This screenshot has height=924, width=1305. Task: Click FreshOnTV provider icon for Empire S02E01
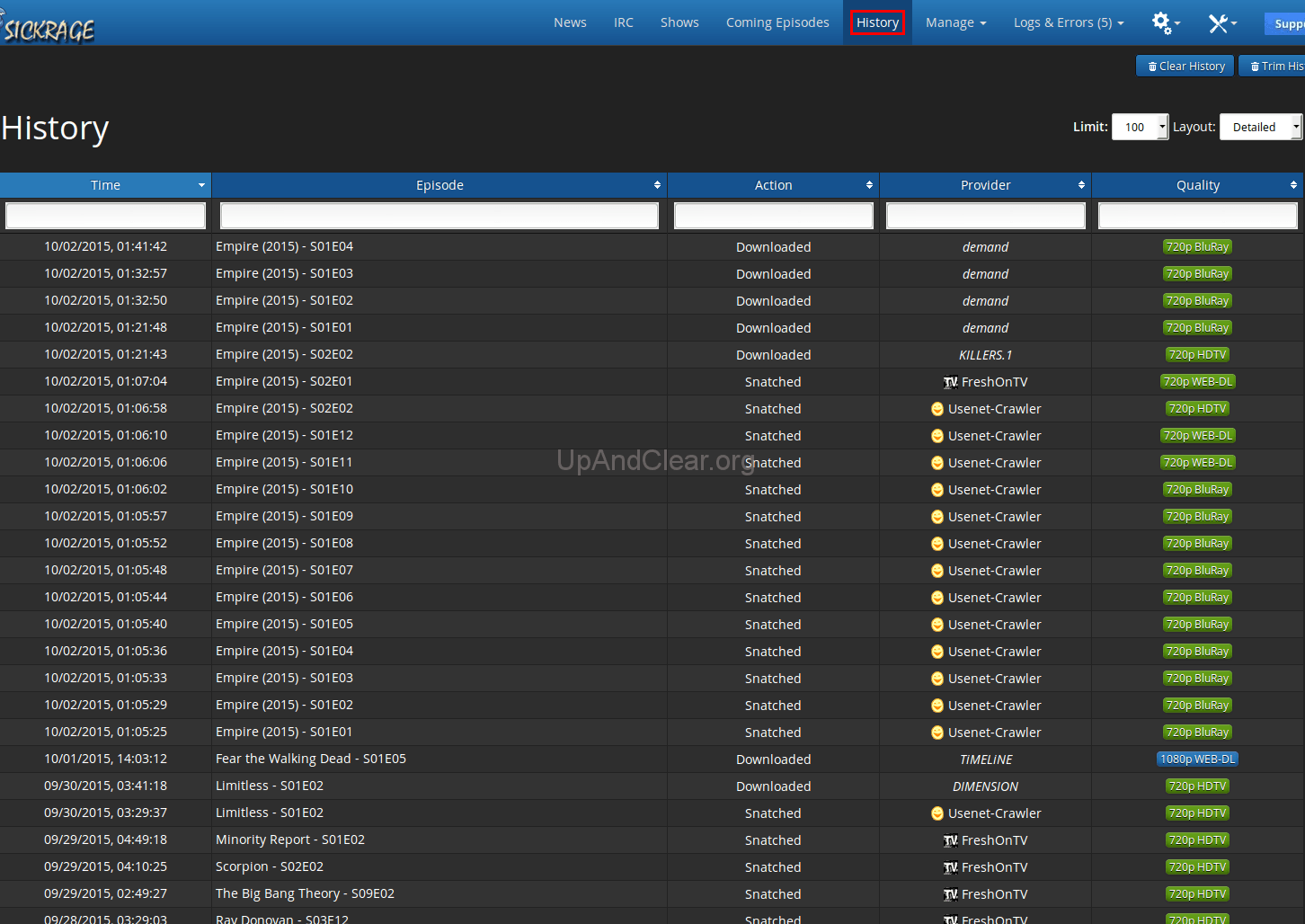951,382
